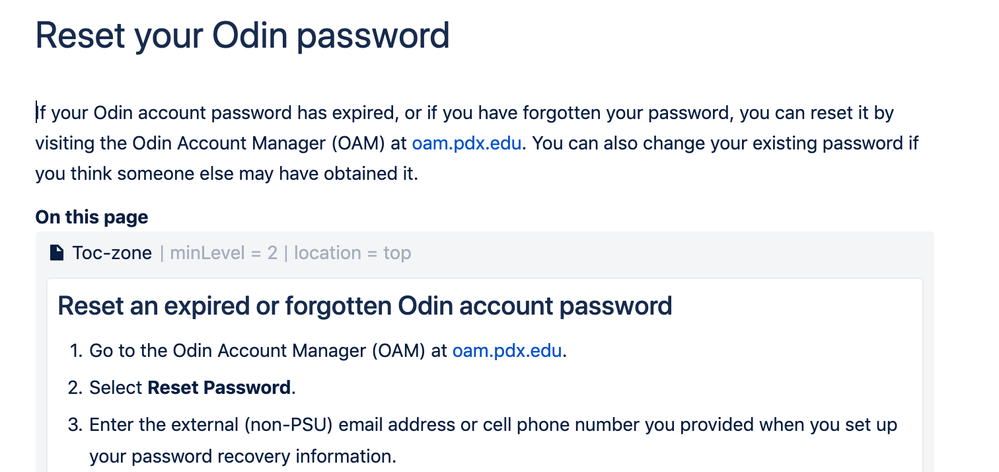Follow the oam.pdx.edu link in step 1
This screenshot has height=472, width=999.
pos(508,350)
